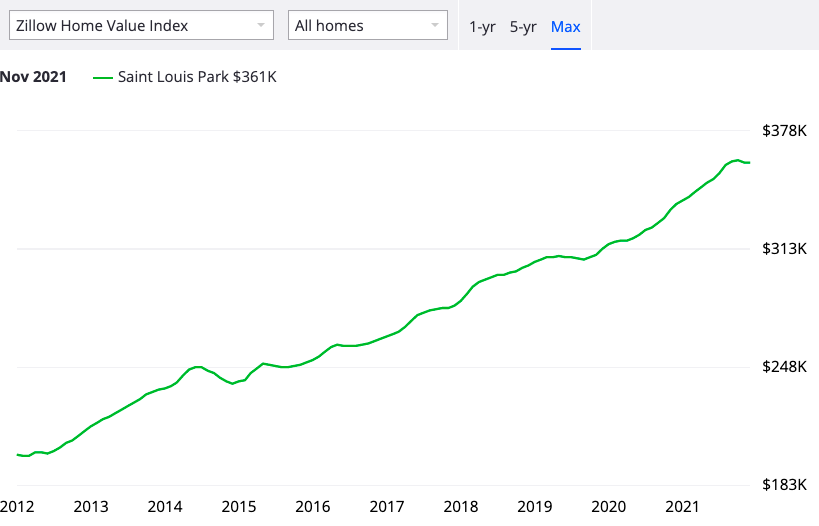
Task: Expand the All homes dropdown arrow
Action: (x=435, y=25)
